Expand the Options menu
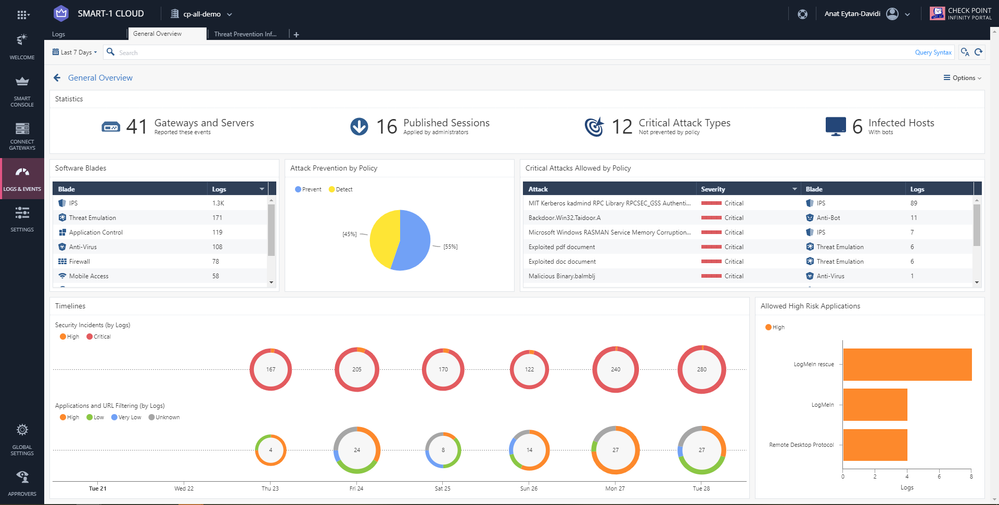The width and height of the screenshot is (999, 505). pos(963,77)
